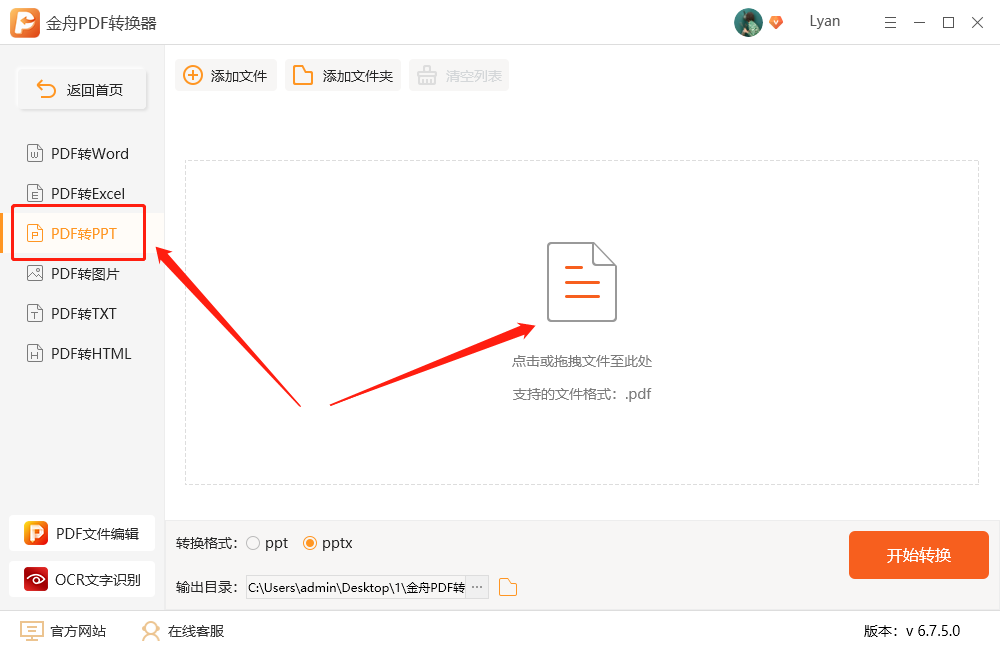
Task: Minimize the converter window
Action: click(x=919, y=23)
